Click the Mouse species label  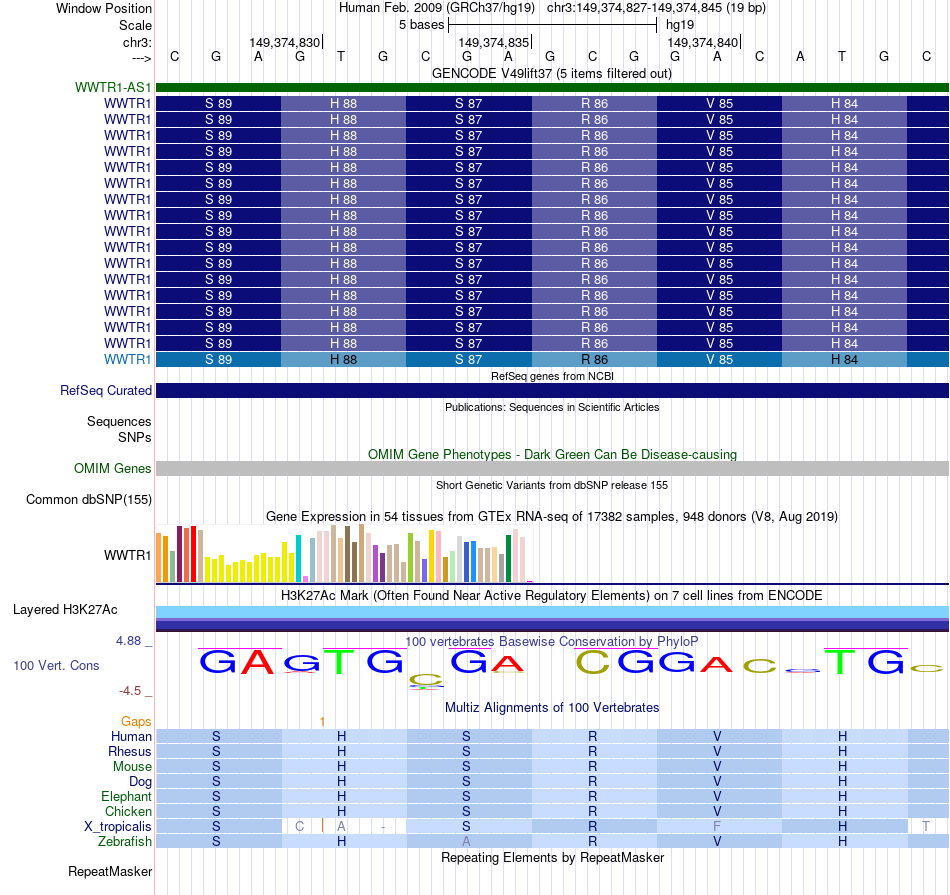click(x=132, y=767)
